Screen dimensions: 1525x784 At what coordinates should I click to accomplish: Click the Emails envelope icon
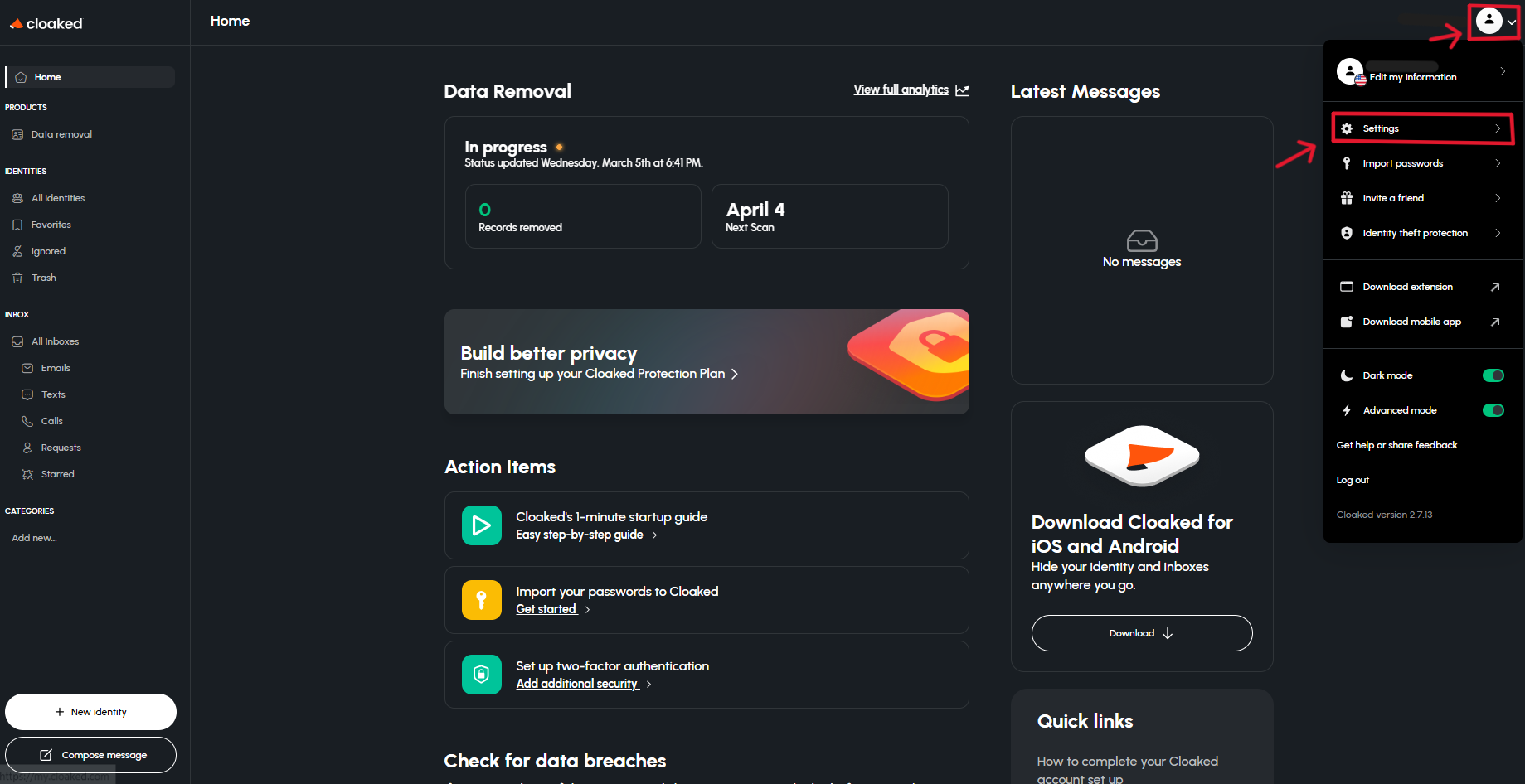pos(27,368)
